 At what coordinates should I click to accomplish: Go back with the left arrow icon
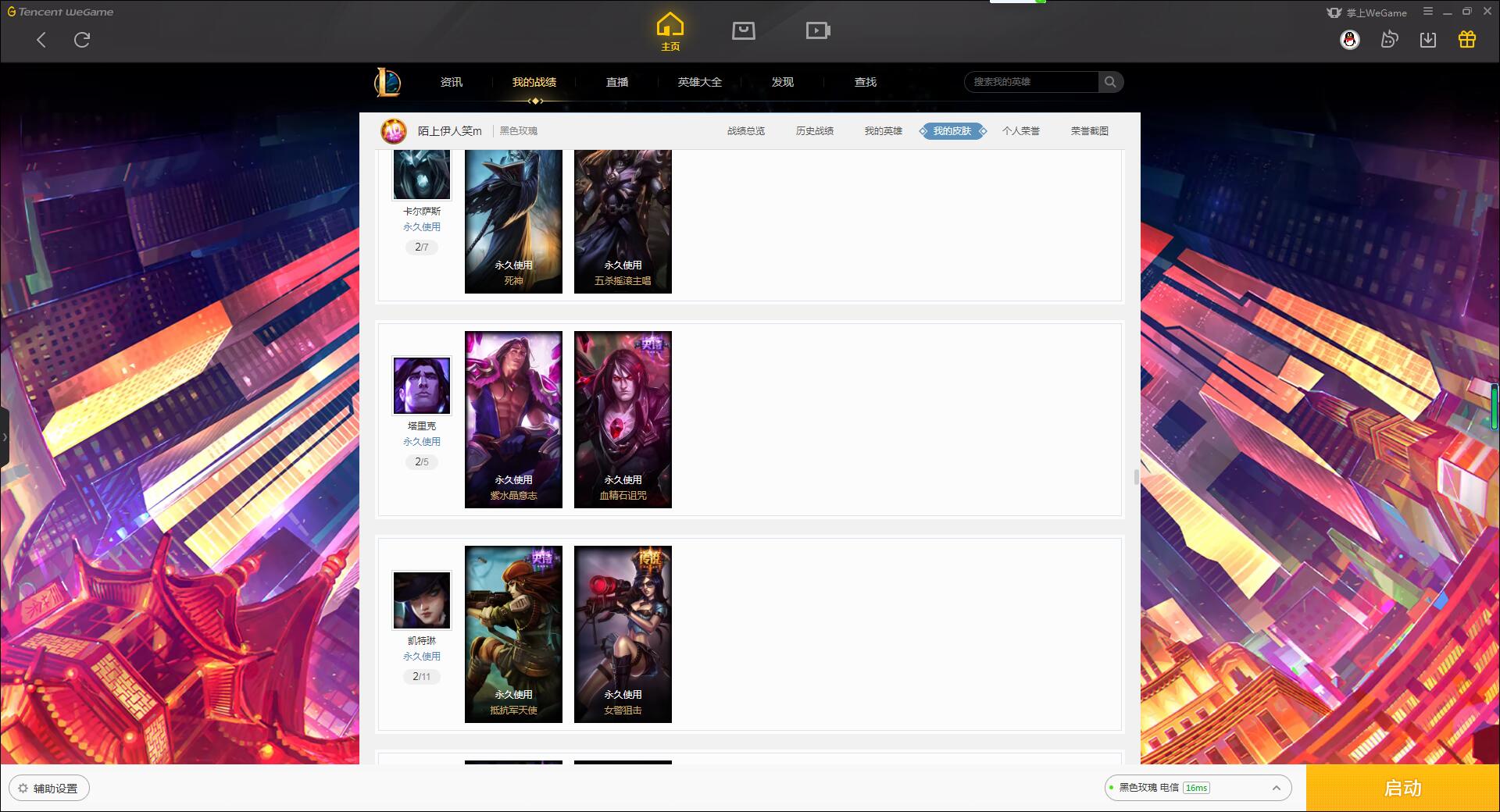tap(41, 40)
